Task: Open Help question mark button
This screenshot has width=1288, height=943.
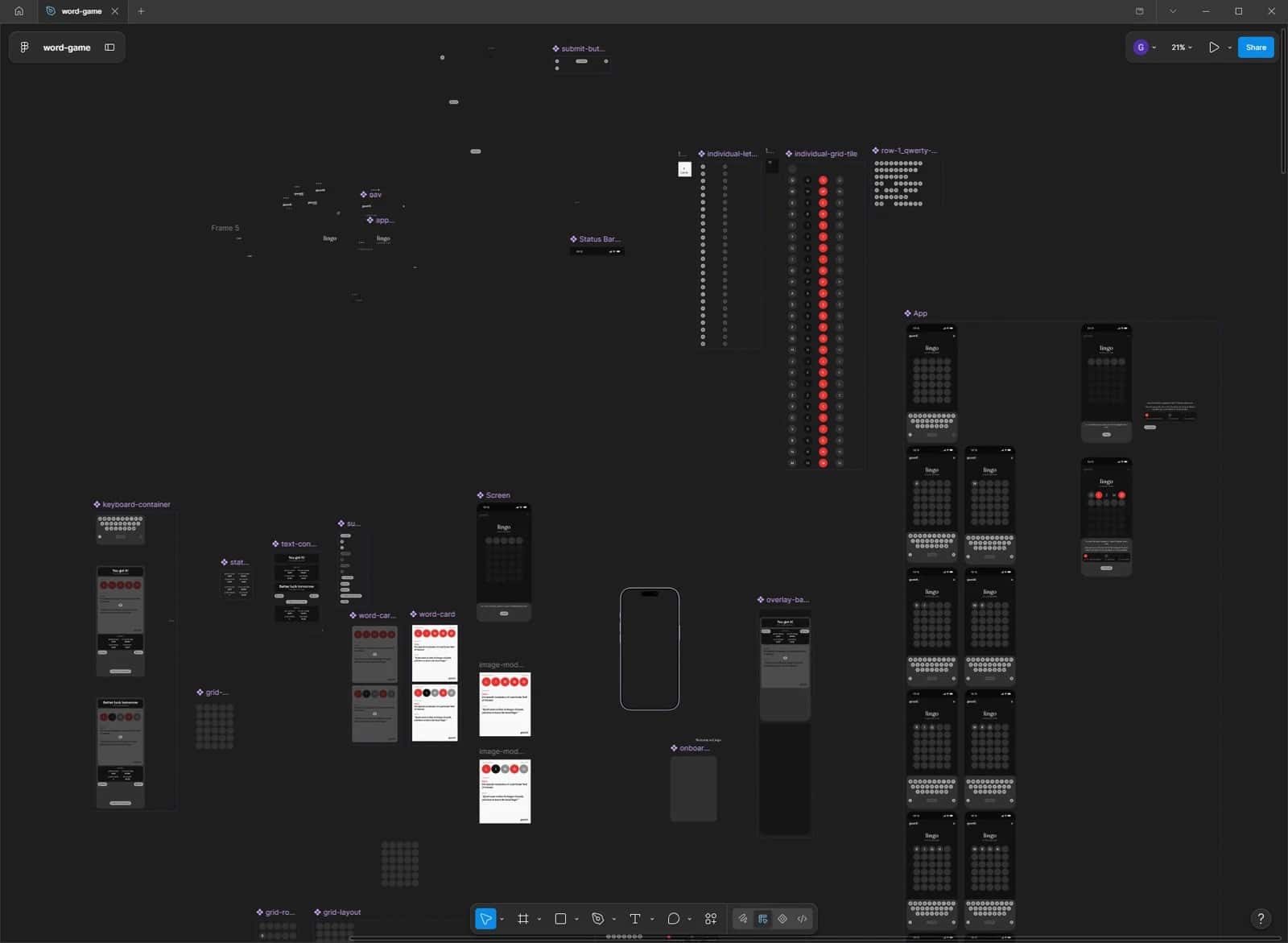Action: 1261,918
